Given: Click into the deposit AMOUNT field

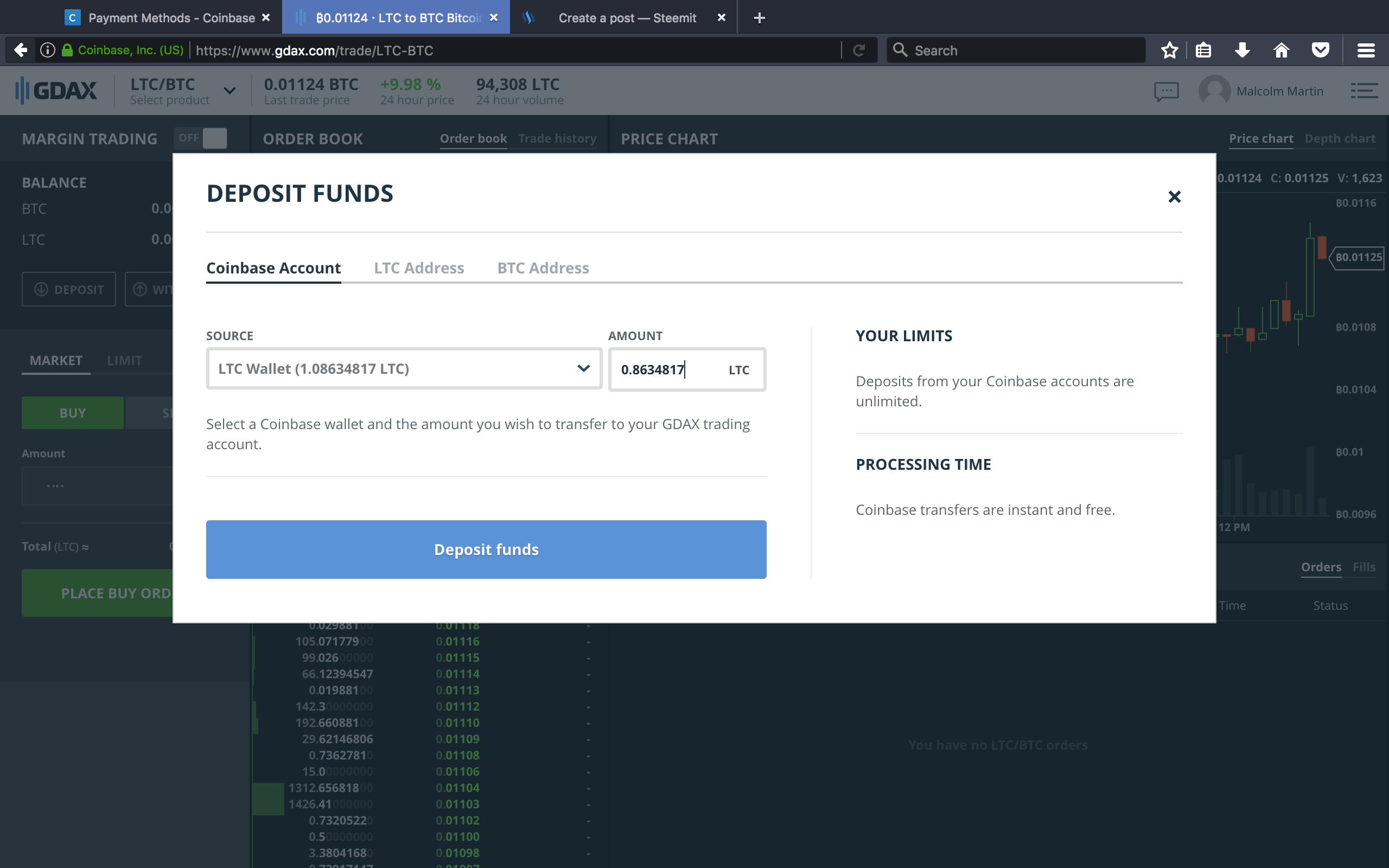Looking at the screenshot, I should [687, 369].
